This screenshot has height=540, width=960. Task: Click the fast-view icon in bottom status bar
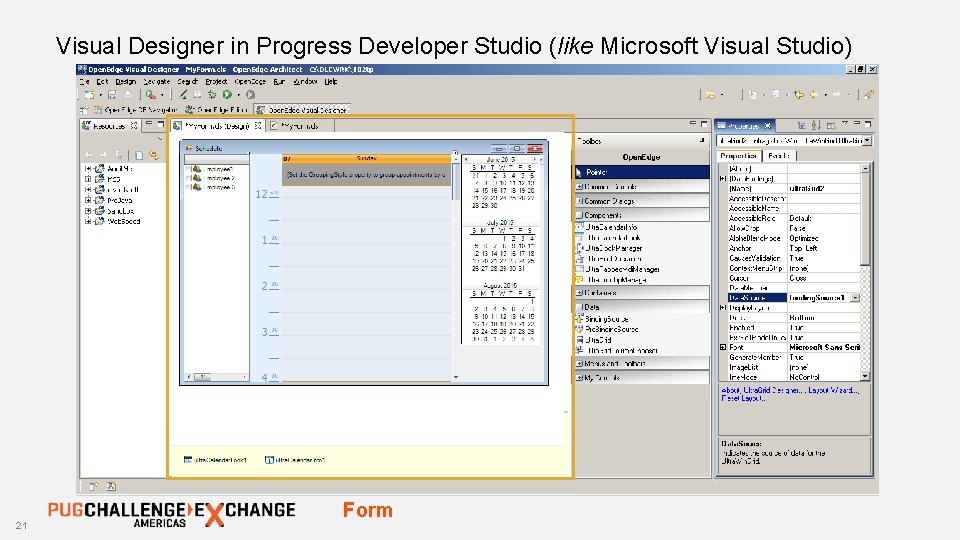94,486
